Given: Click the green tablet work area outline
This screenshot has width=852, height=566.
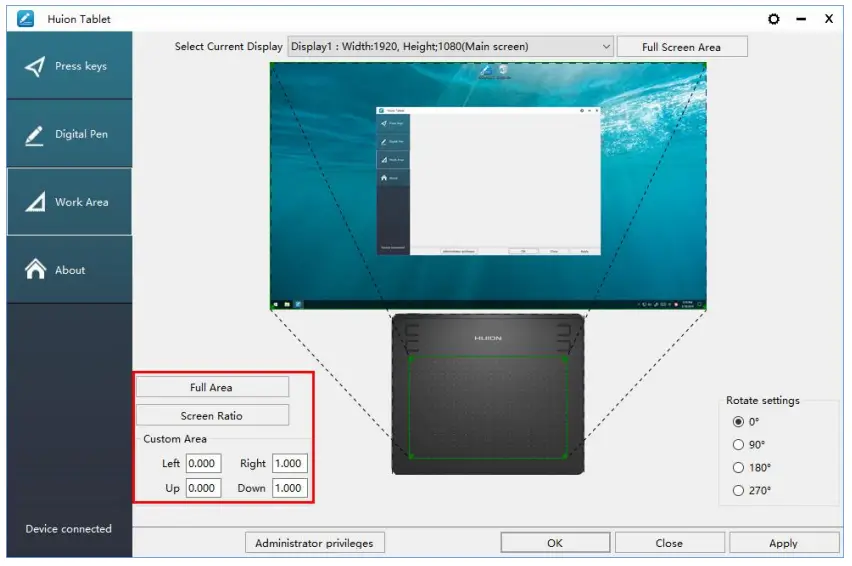Looking at the screenshot, I should (488, 407).
